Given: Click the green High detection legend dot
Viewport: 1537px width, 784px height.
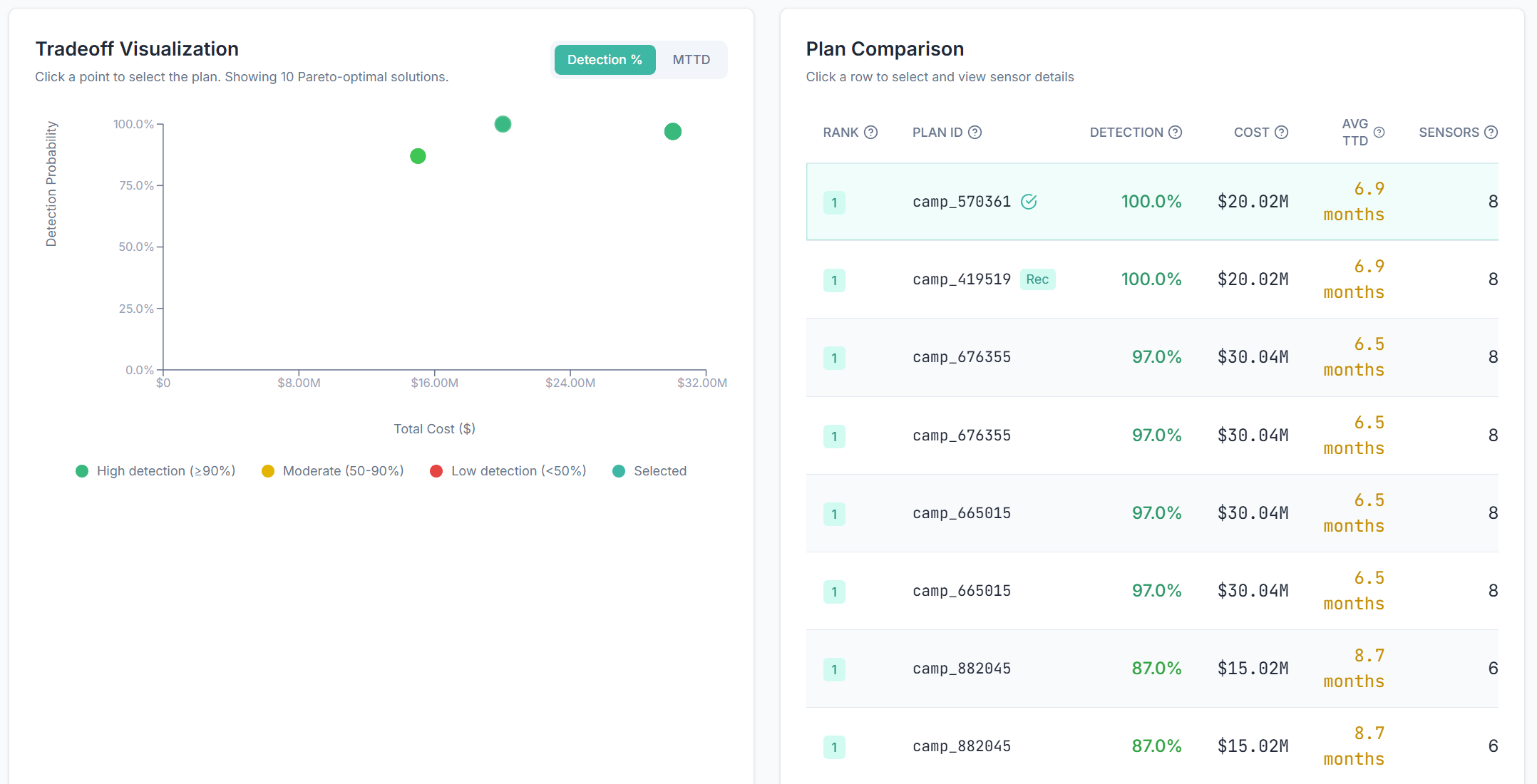Looking at the screenshot, I should point(82,471).
